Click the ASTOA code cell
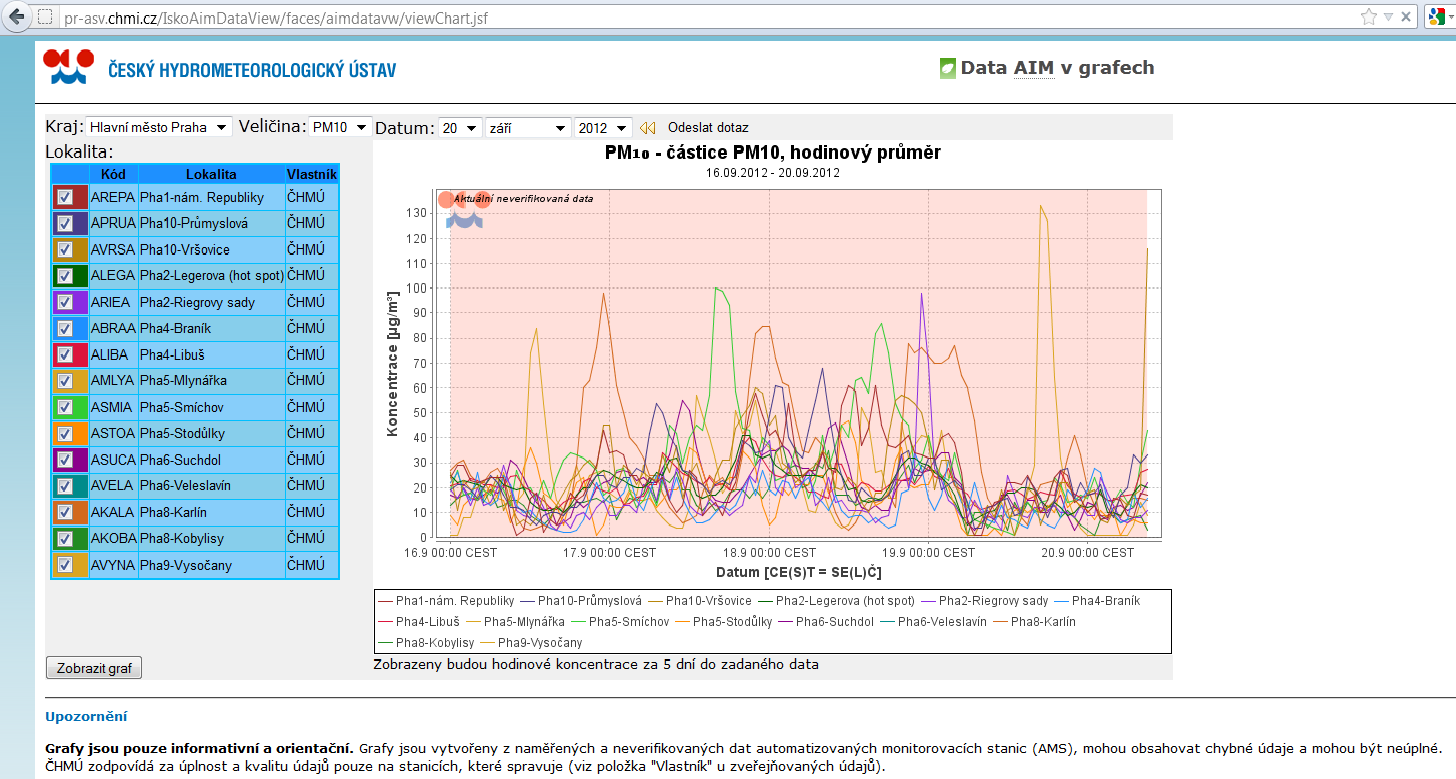 point(114,434)
